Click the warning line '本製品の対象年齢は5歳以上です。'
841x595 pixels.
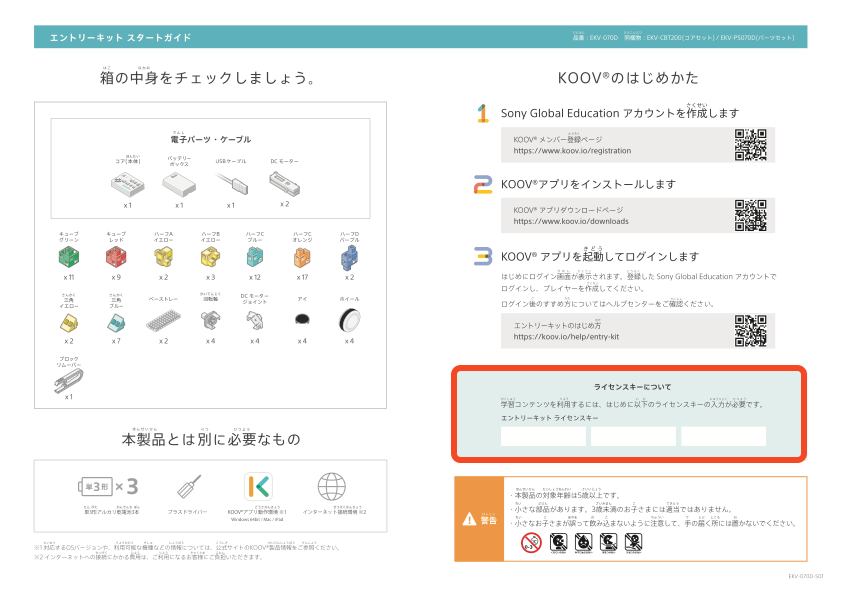(567, 495)
